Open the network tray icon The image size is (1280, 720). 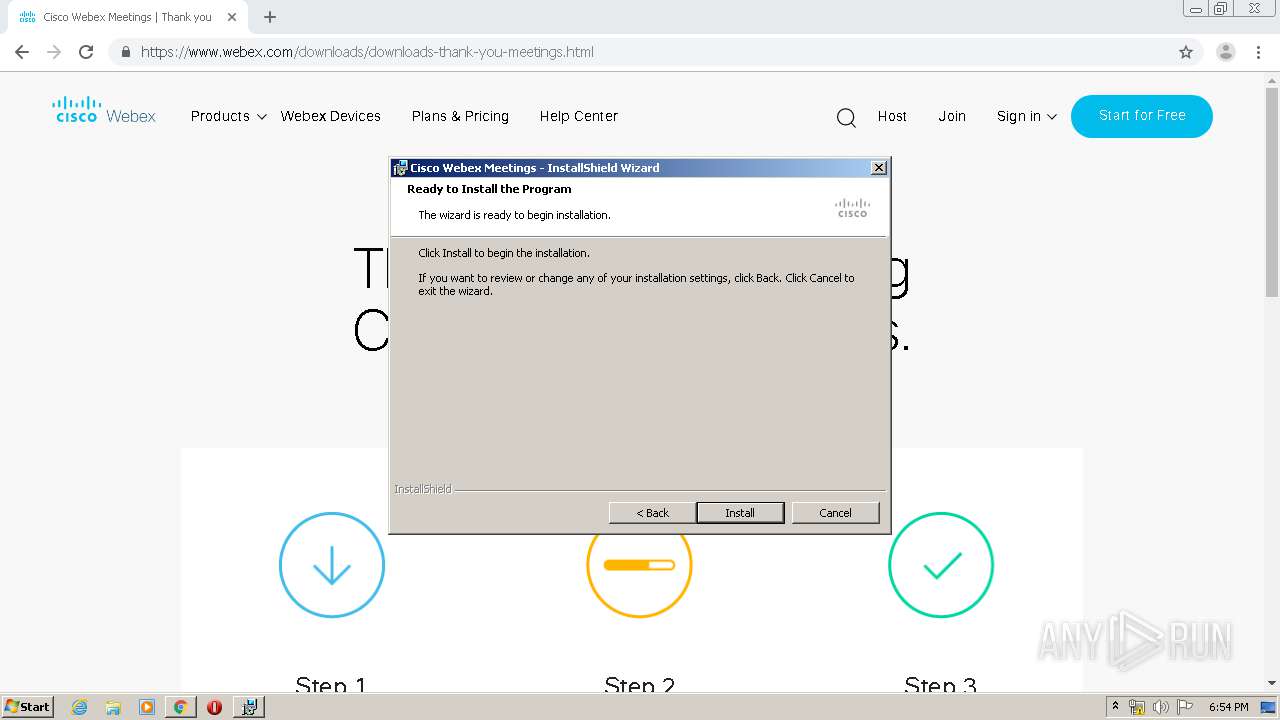1137,707
